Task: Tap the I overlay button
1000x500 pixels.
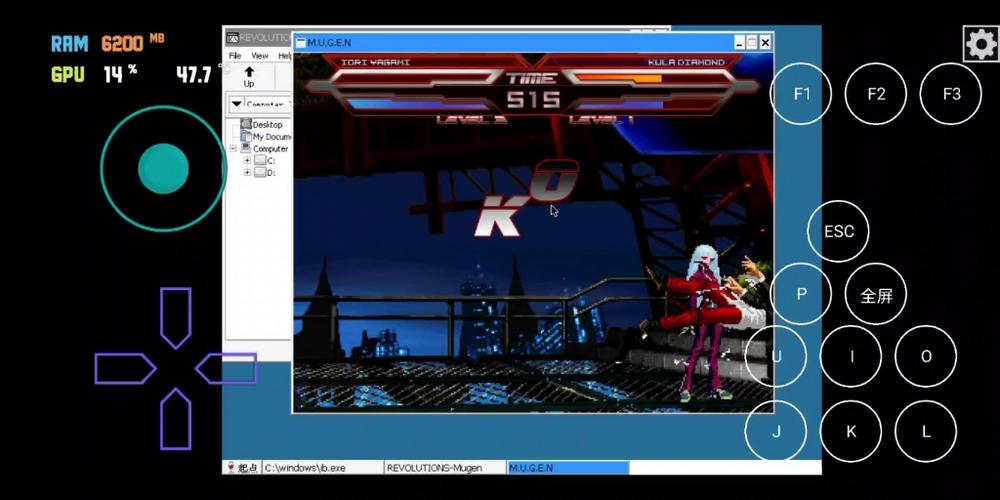Action: click(x=851, y=357)
